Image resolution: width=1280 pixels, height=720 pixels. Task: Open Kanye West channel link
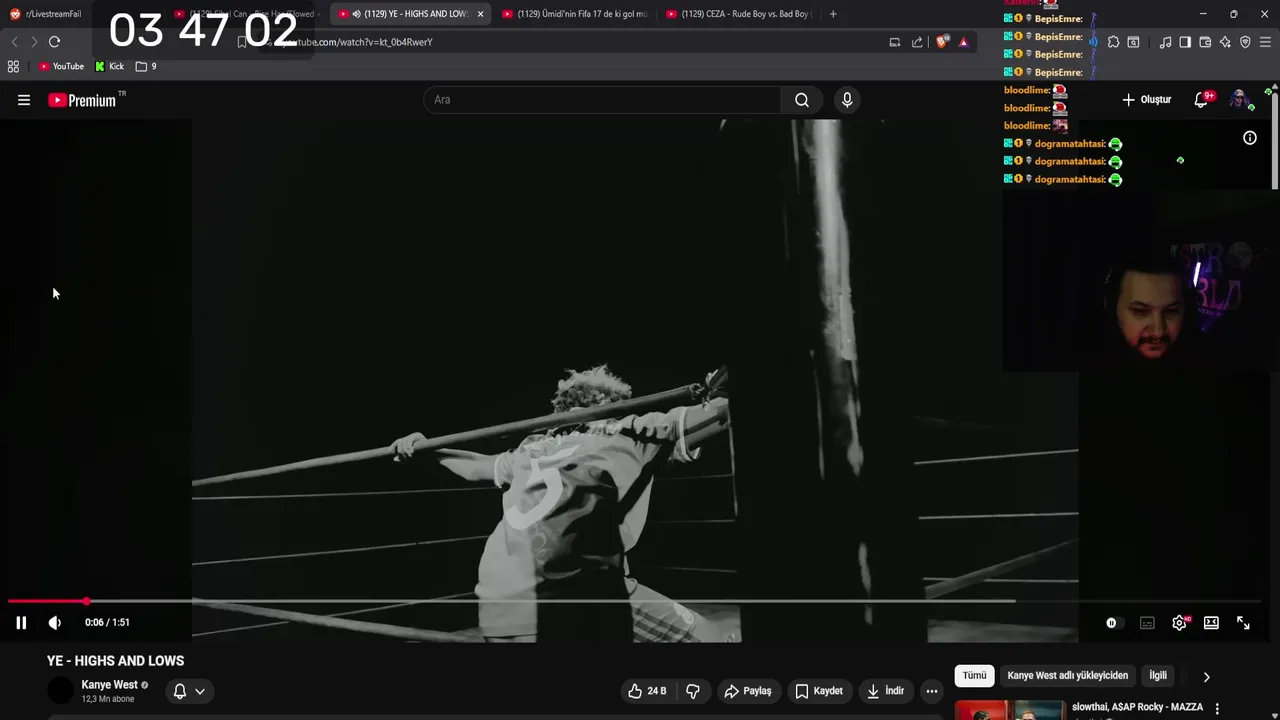[110, 685]
